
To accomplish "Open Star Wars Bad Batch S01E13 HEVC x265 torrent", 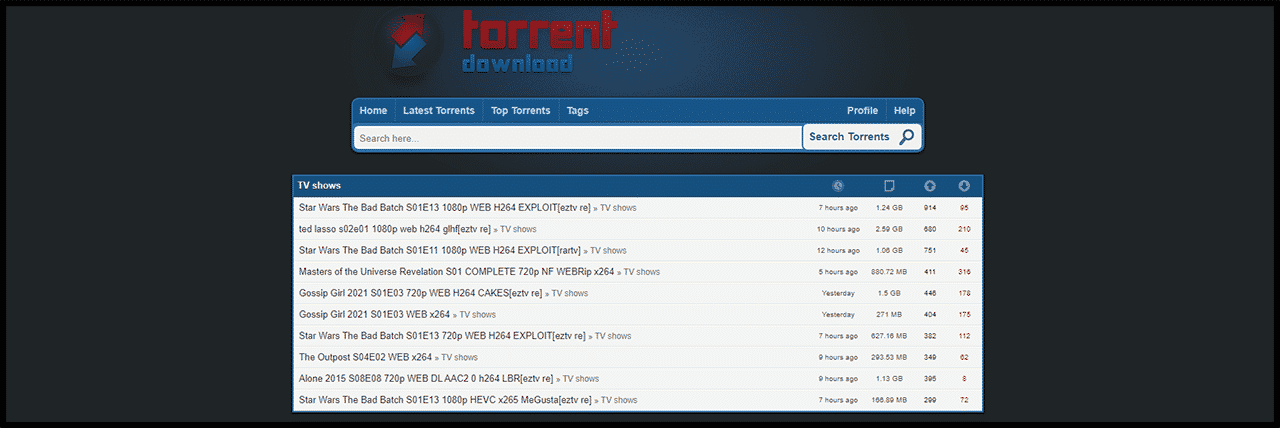I will coord(445,400).
